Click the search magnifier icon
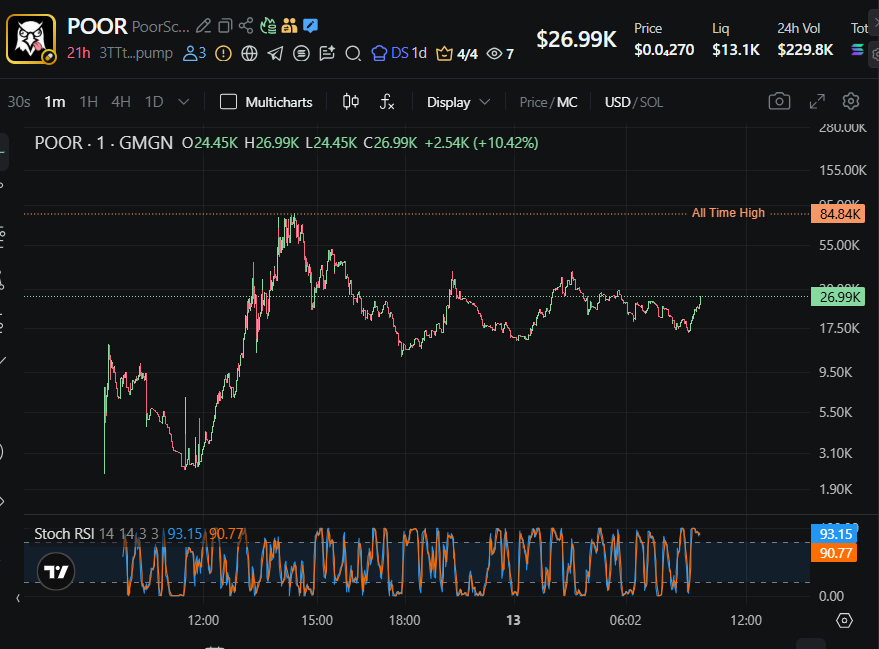The image size is (879, 649). click(351, 53)
